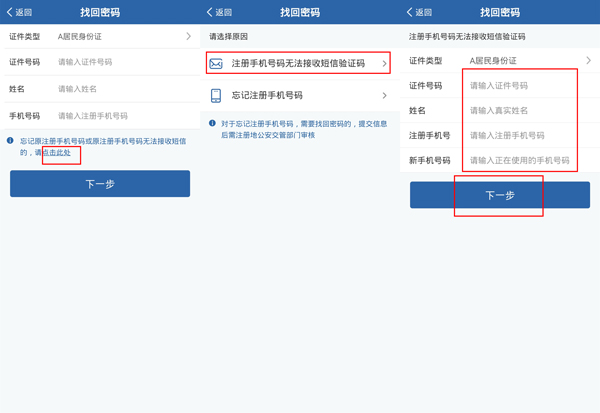The height and width of the screenshot is (413, 600).
Task: Open the chevron for 忘记注册手机号码
Action: [x=384, y=96]
